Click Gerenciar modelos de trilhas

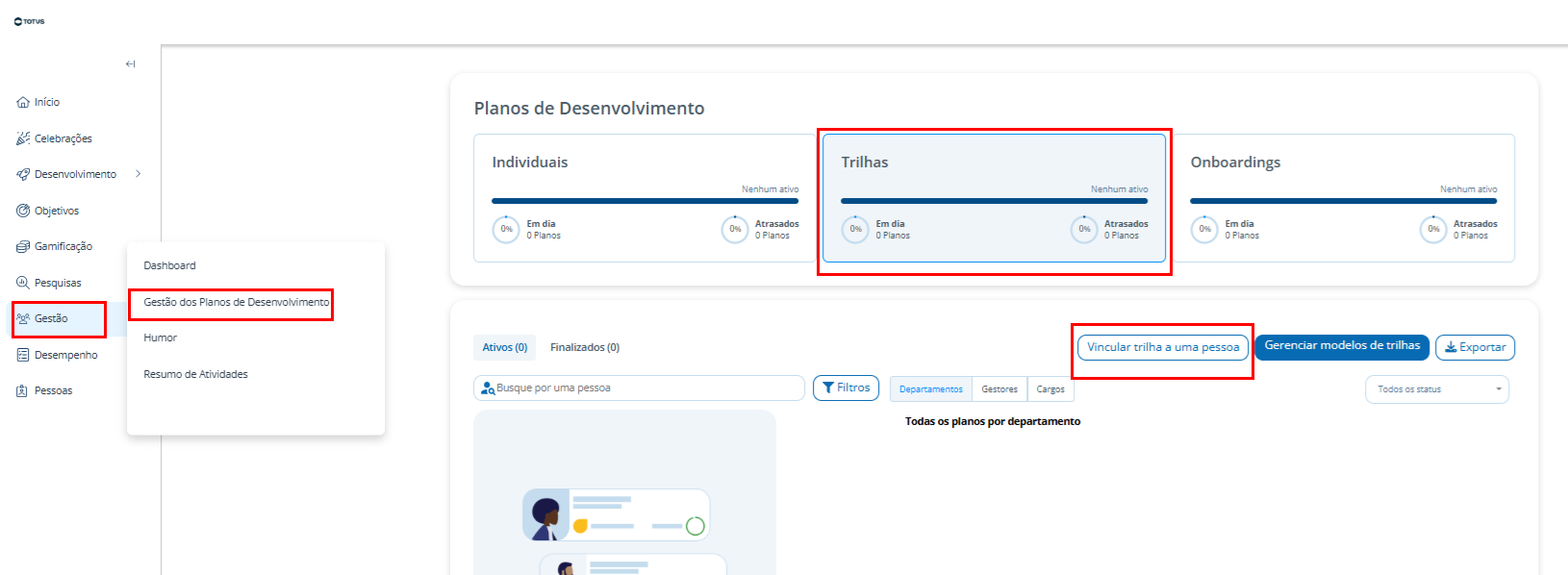click(x=1342, y=346)
